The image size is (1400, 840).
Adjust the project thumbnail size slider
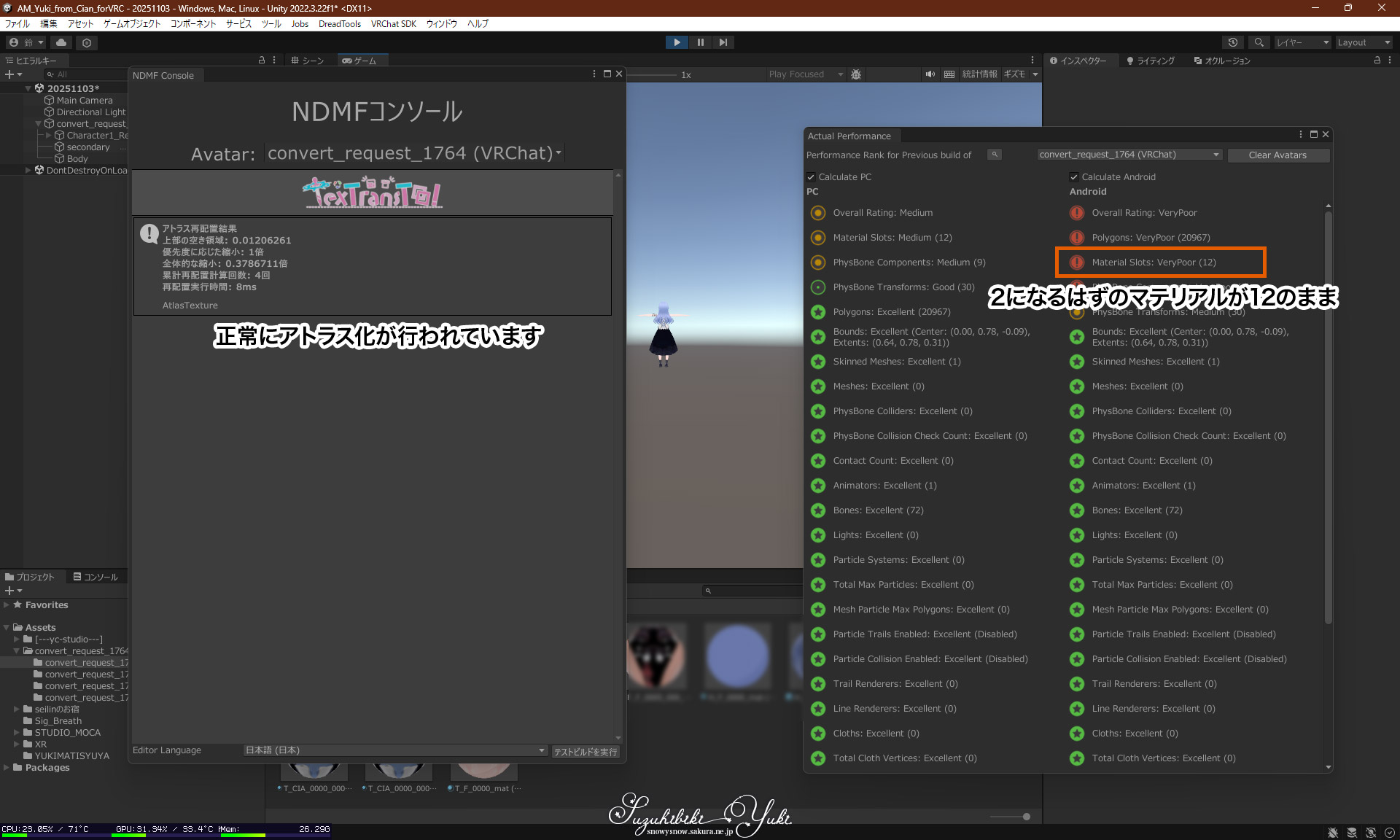tap(1026, 817)
